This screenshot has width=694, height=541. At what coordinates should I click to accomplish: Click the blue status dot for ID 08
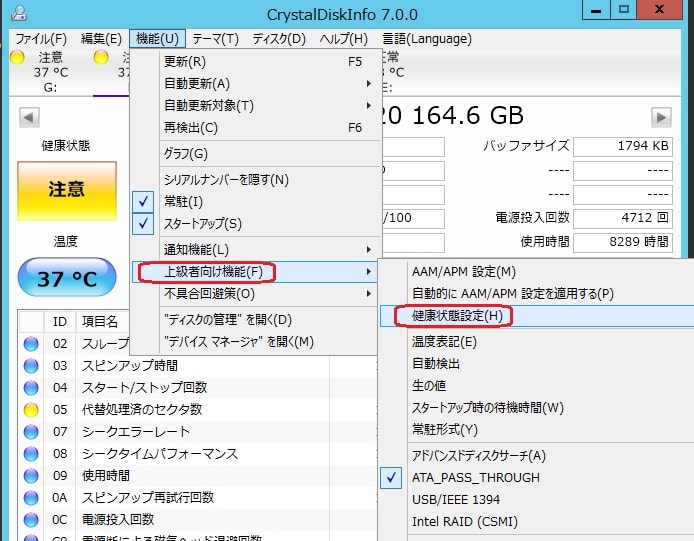[31, 454]
